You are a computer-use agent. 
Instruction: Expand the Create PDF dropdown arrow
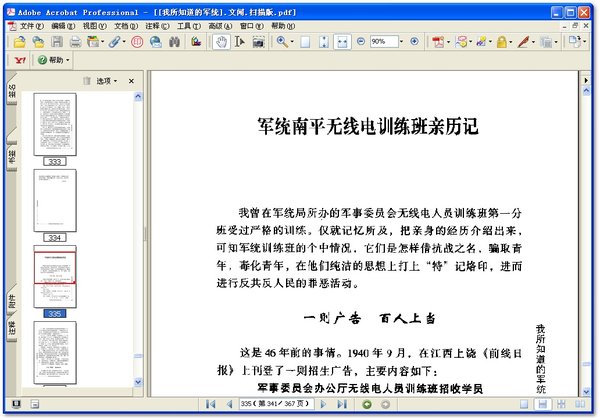click(x=448, y=42)
